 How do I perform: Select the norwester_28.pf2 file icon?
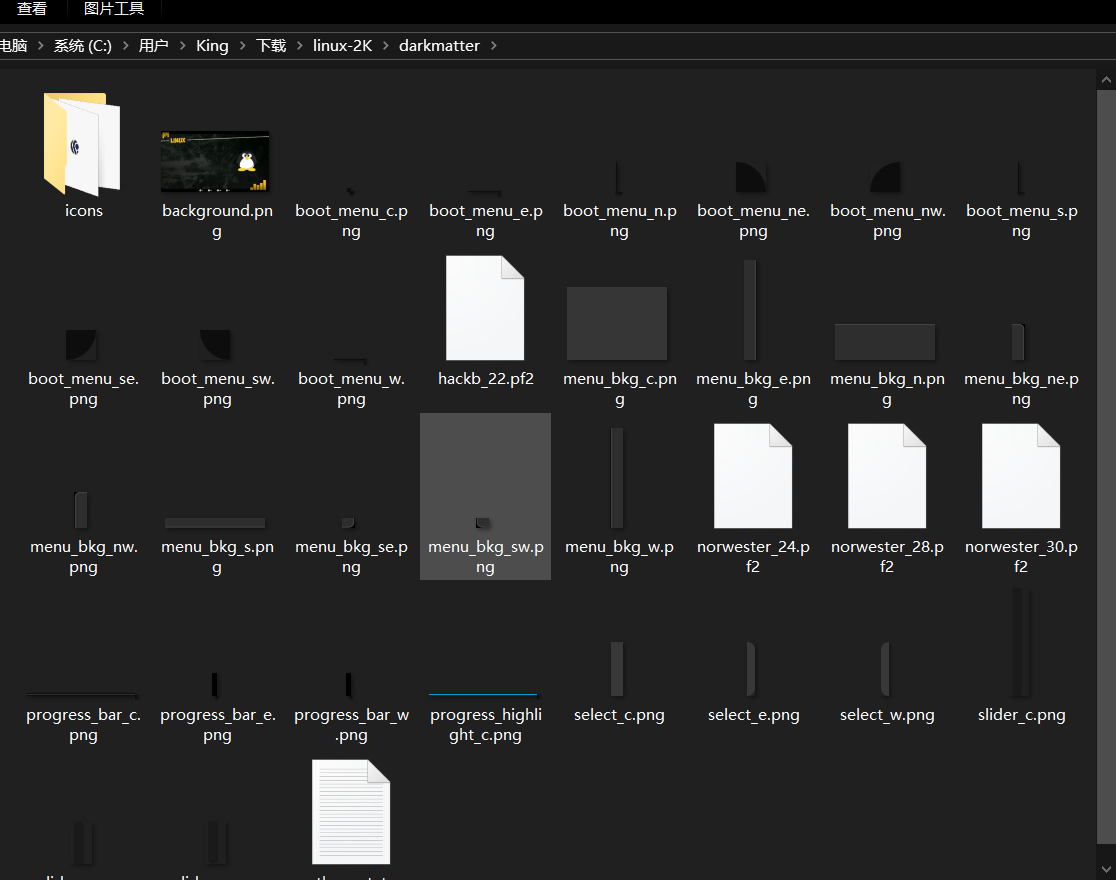point(887,476)
